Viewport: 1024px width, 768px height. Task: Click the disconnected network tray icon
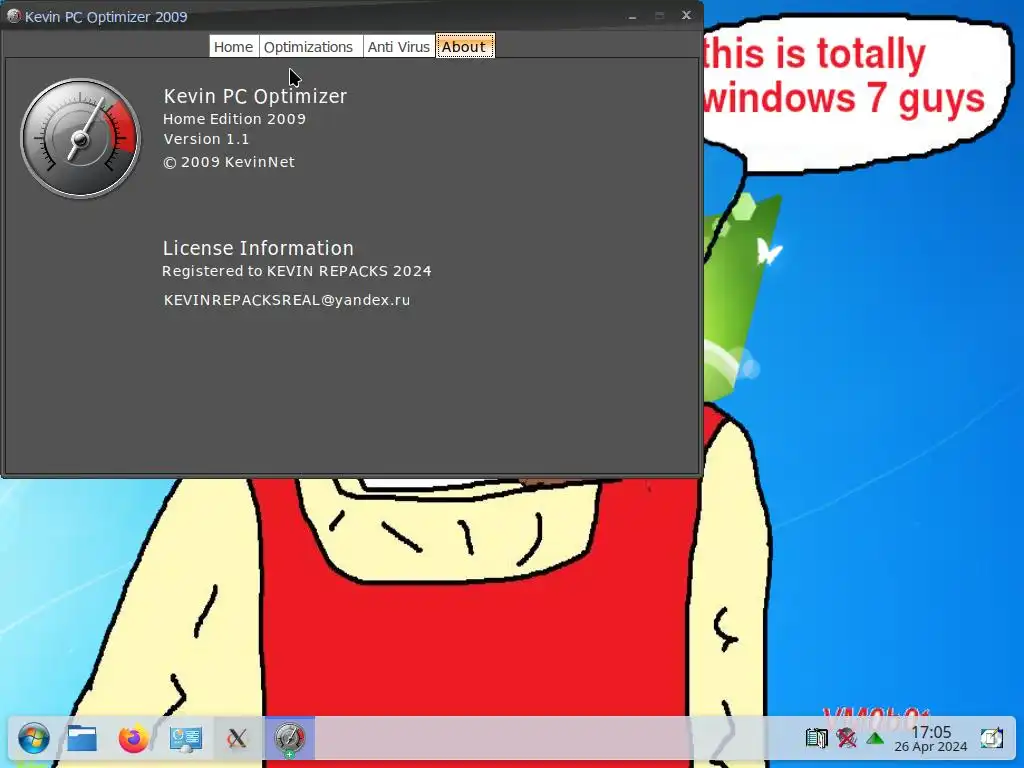point(846,739)
